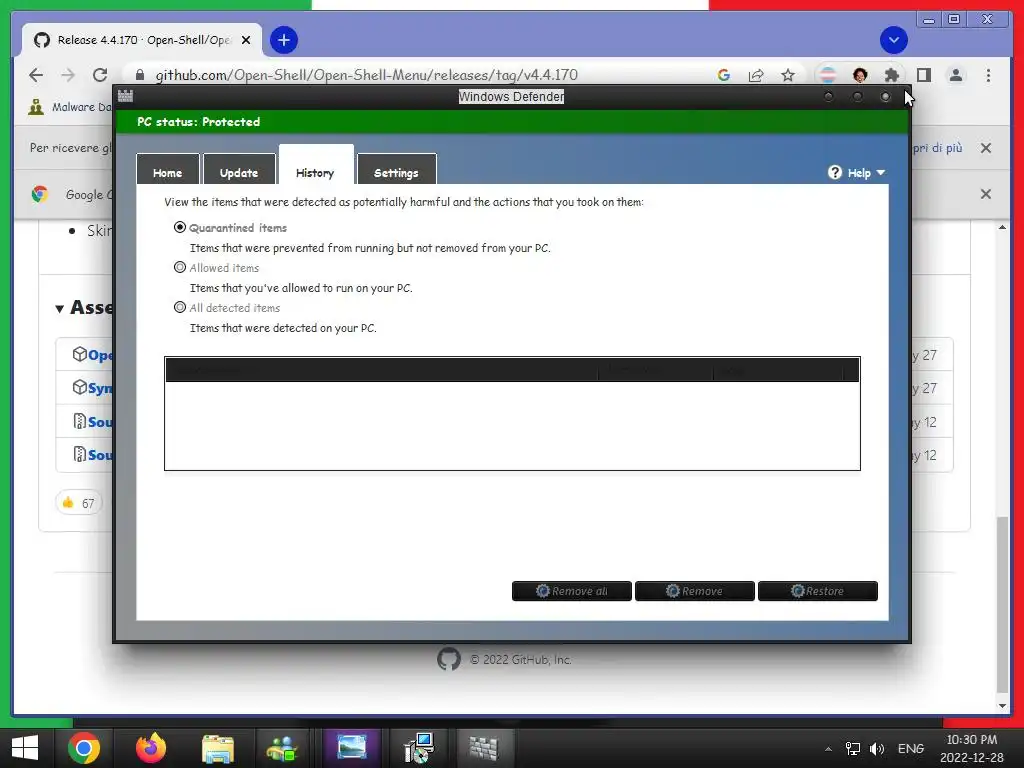1024x768 pixels.
Task: Select the All detected items radio button
Action: click(180, 307)
